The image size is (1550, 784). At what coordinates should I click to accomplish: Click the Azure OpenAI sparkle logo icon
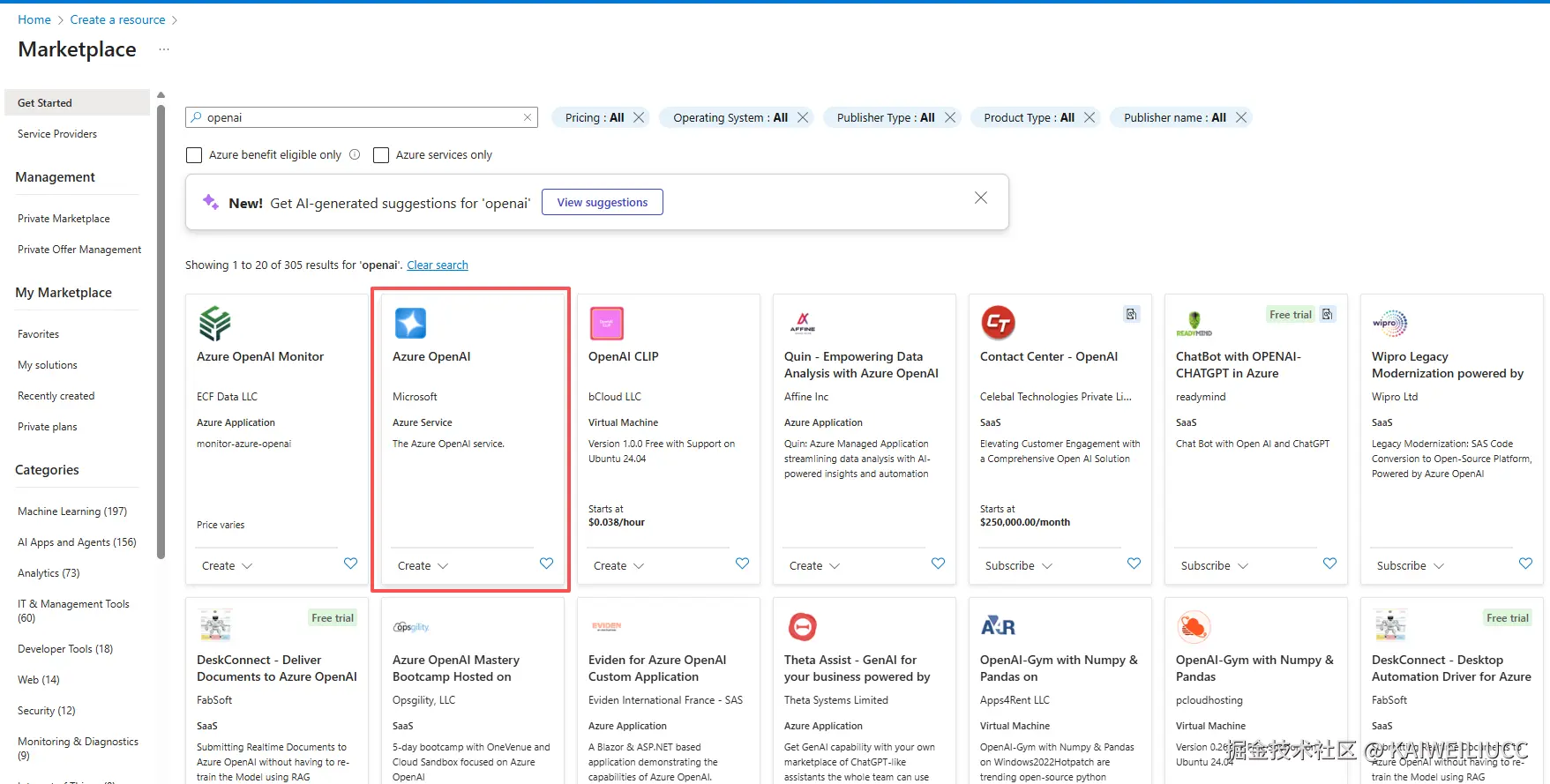click(410, 324)
